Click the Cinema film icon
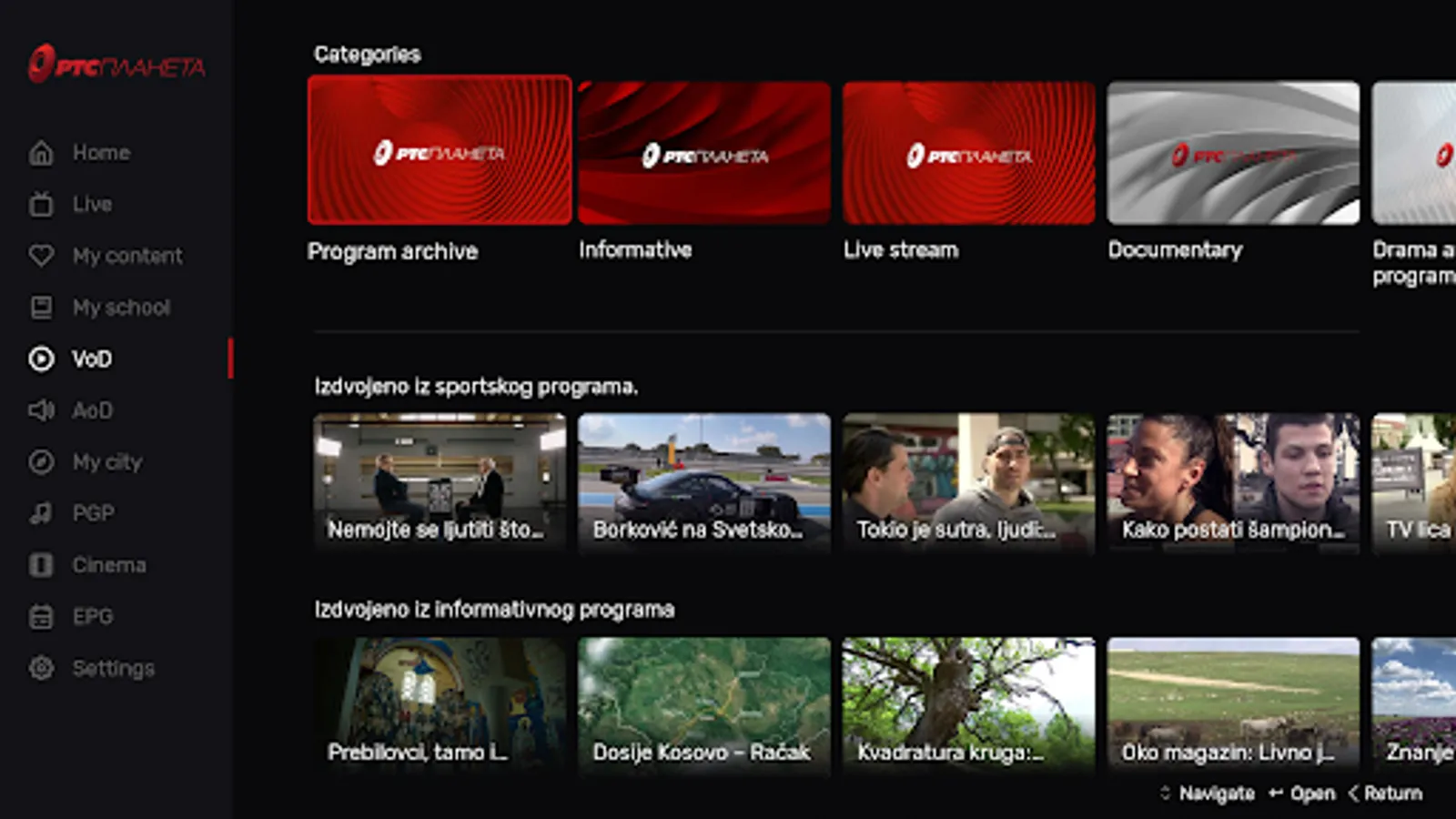The image size is (1456, 819). (x=41, y=565)
